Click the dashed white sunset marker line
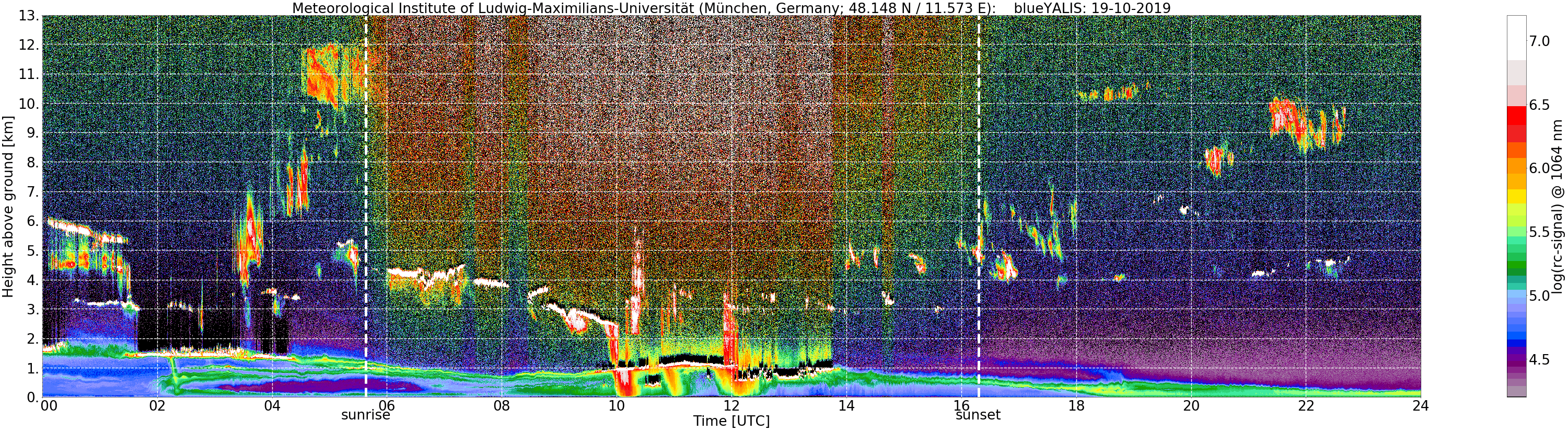Screen dimensions: 1568x431 coord(978,206)
